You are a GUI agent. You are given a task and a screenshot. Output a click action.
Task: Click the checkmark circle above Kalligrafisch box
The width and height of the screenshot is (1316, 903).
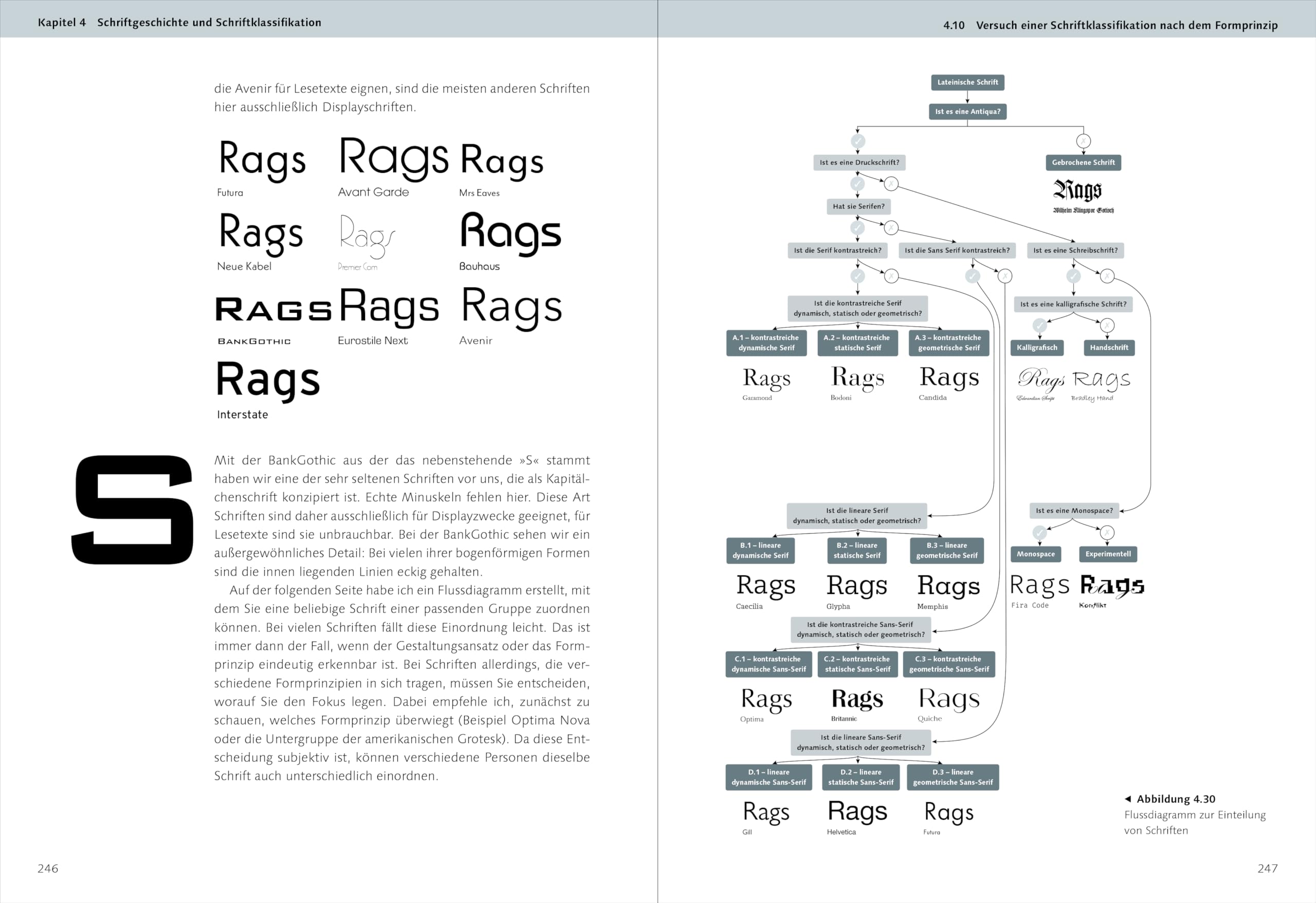click(1039, 325)
